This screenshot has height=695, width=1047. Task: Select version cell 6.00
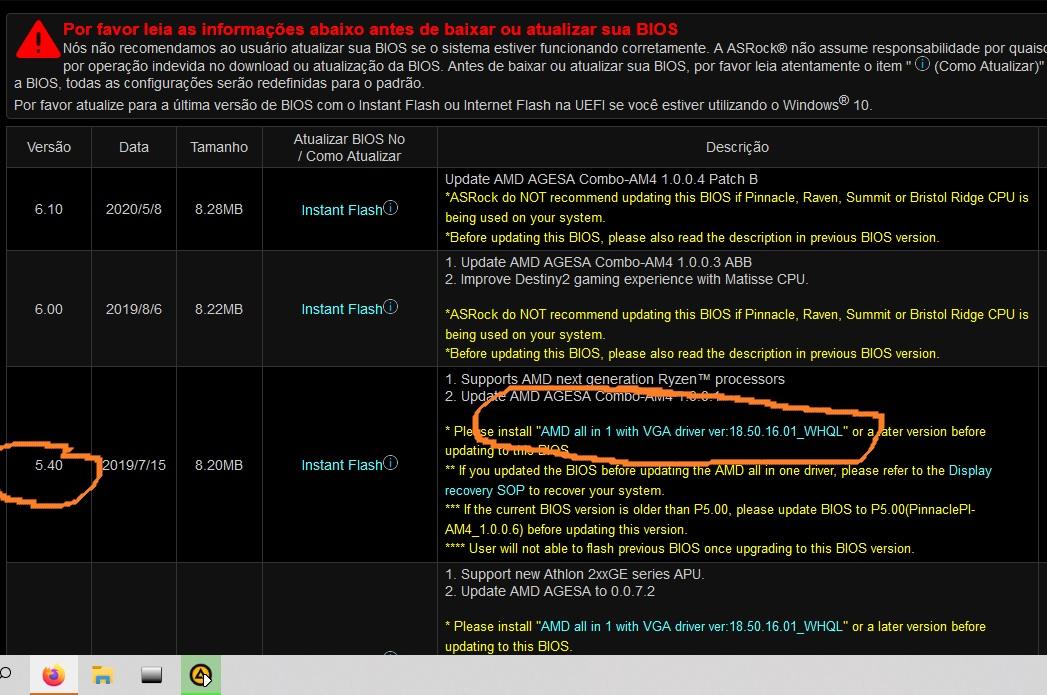click(x=49, y=309)
